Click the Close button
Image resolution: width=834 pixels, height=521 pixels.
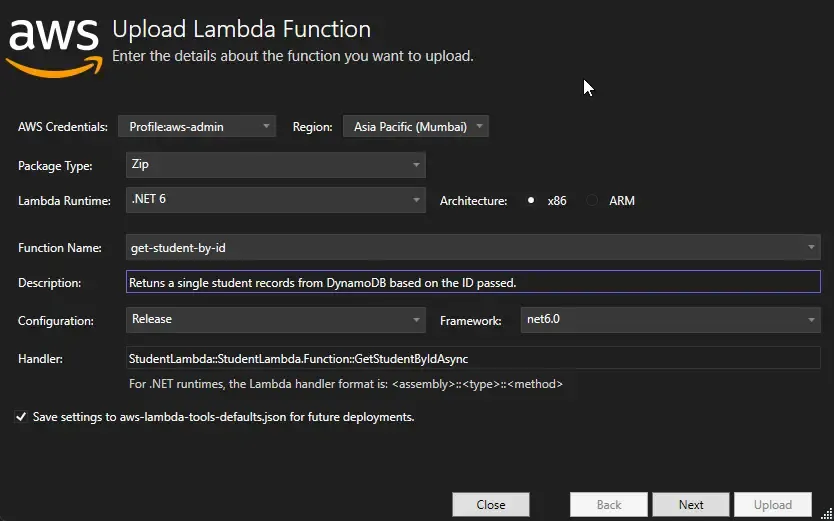pyautogui.click(x=491, y=505)
